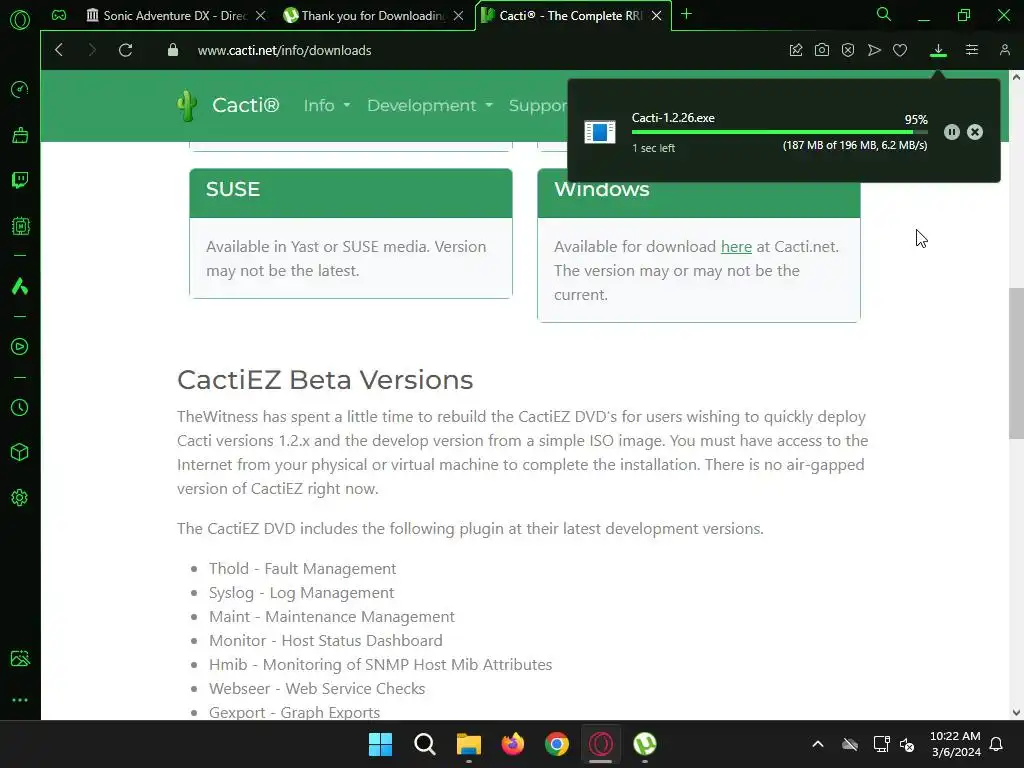Open a new tab with plus
This screenshot has height=768, width=1024.
[x=686, y=14]
